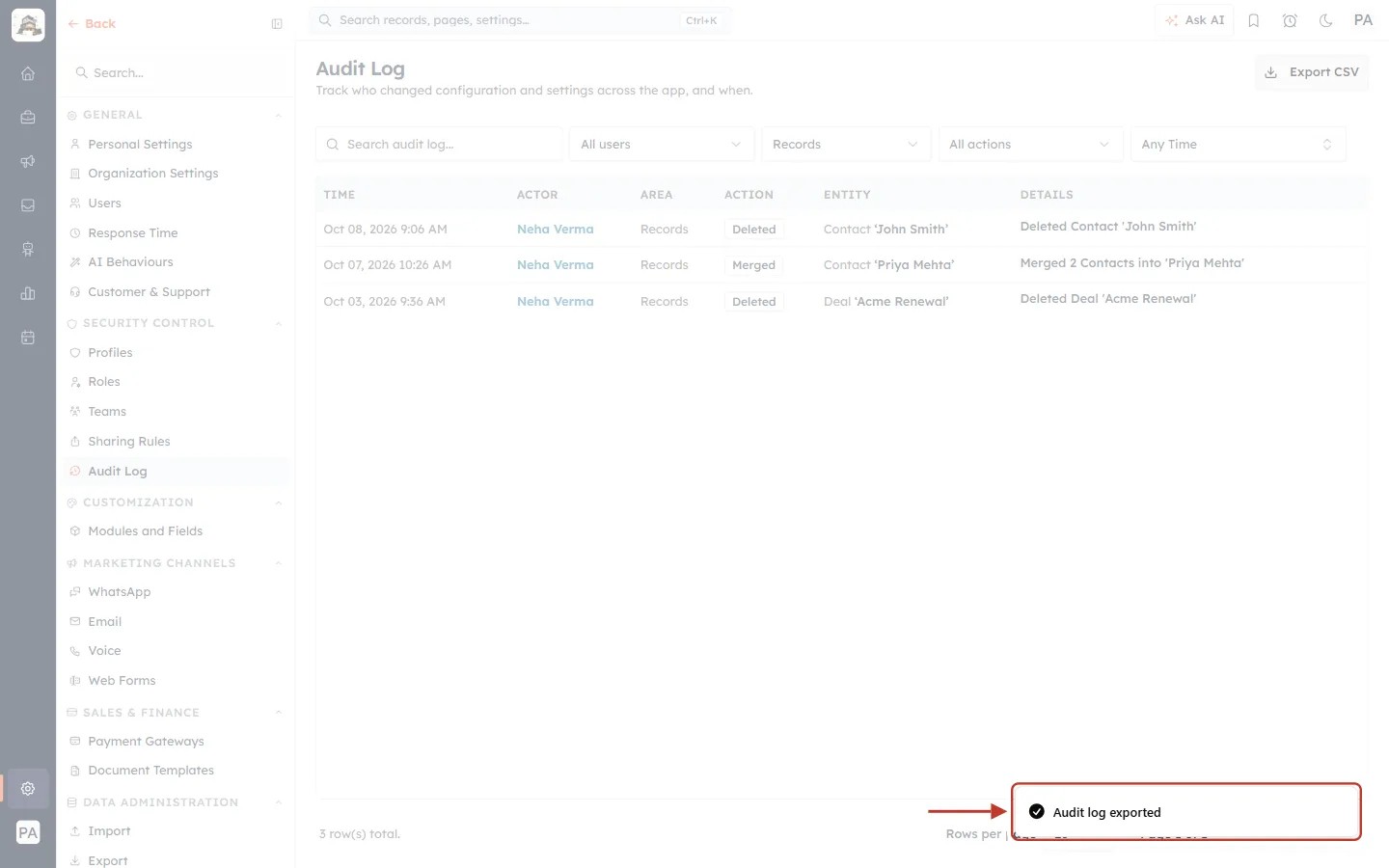Open the bar chart reports icon
Screen dimensions: 1389x868
click(x=28, y=293)
